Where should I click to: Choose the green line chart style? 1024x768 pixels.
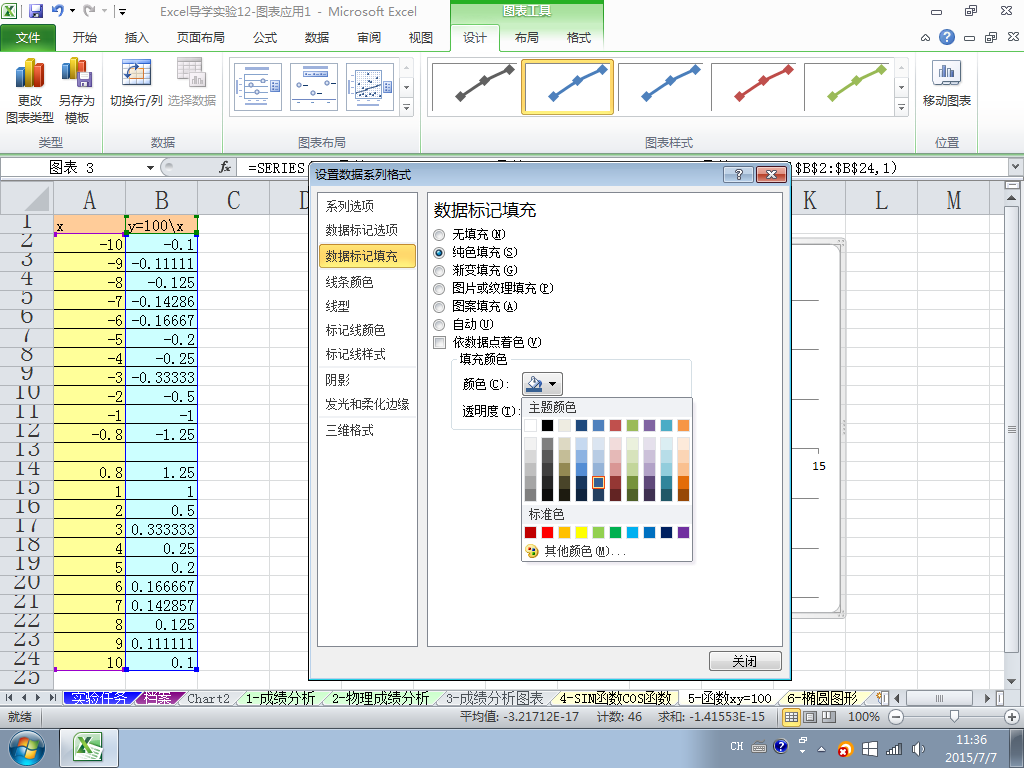tap(847, 87)
